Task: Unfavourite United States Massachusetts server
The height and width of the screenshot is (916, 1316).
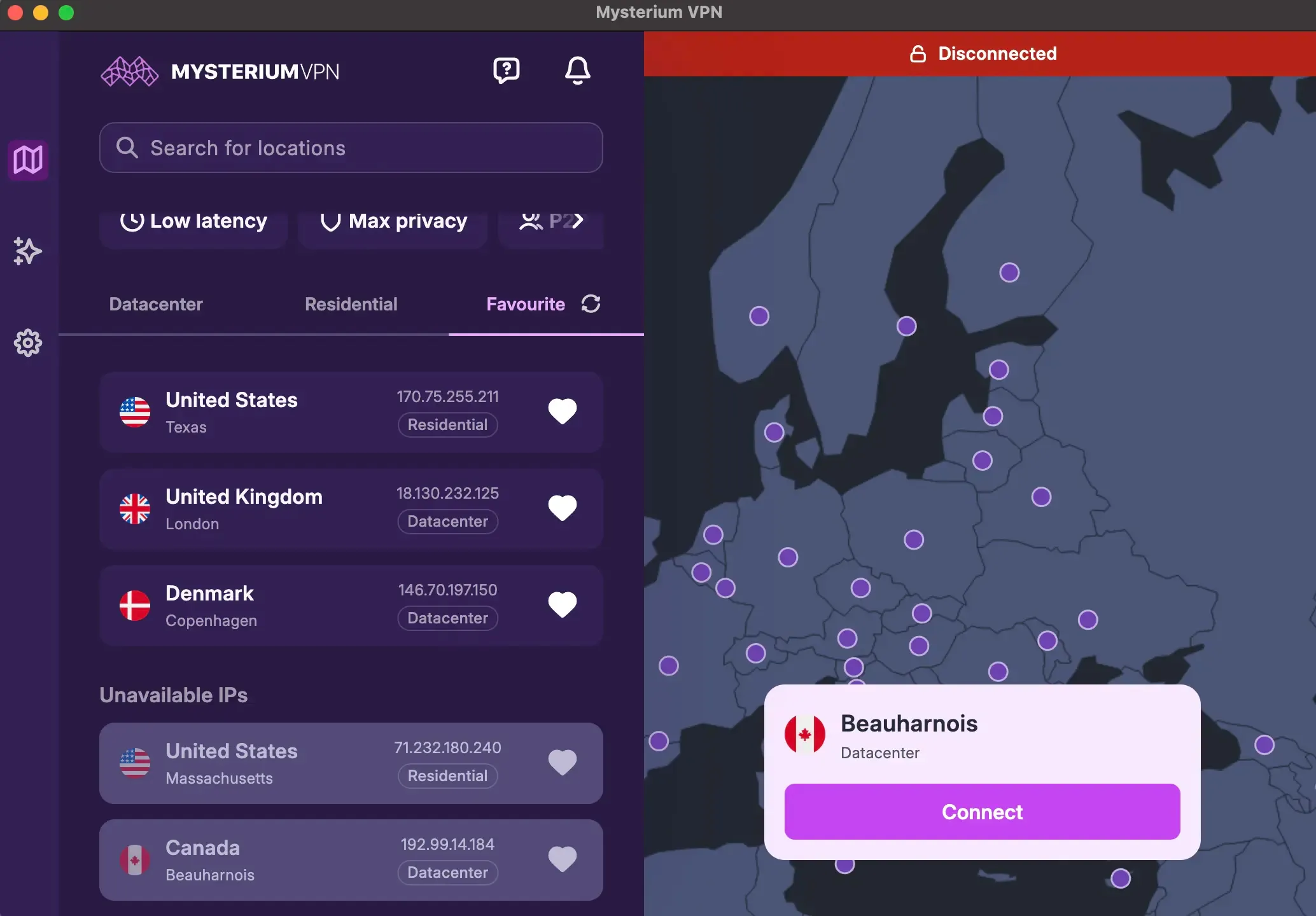Action: coord(563,763)
